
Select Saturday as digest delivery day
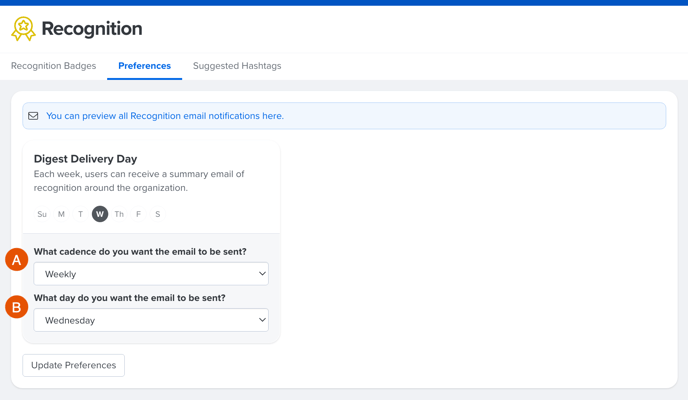158,214
